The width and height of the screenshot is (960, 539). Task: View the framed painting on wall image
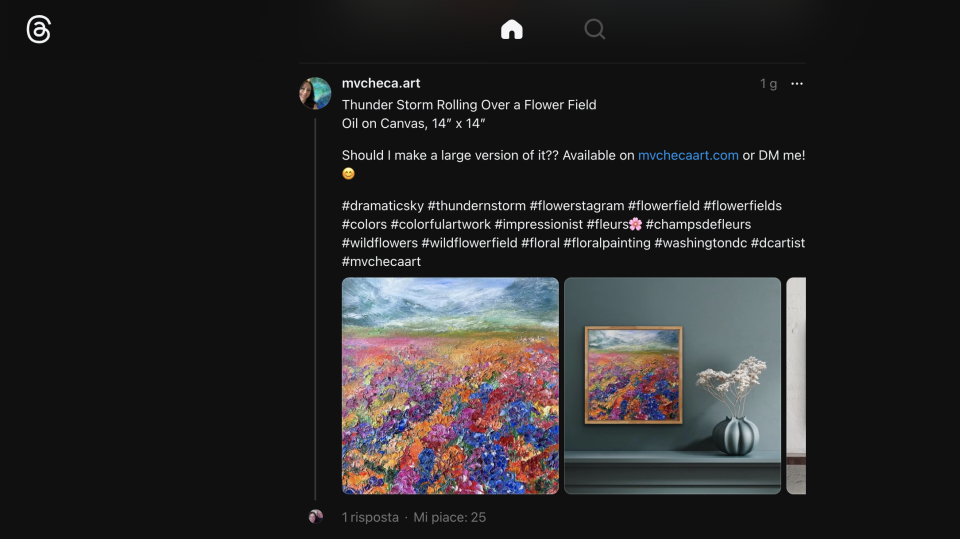coord(672,386)
